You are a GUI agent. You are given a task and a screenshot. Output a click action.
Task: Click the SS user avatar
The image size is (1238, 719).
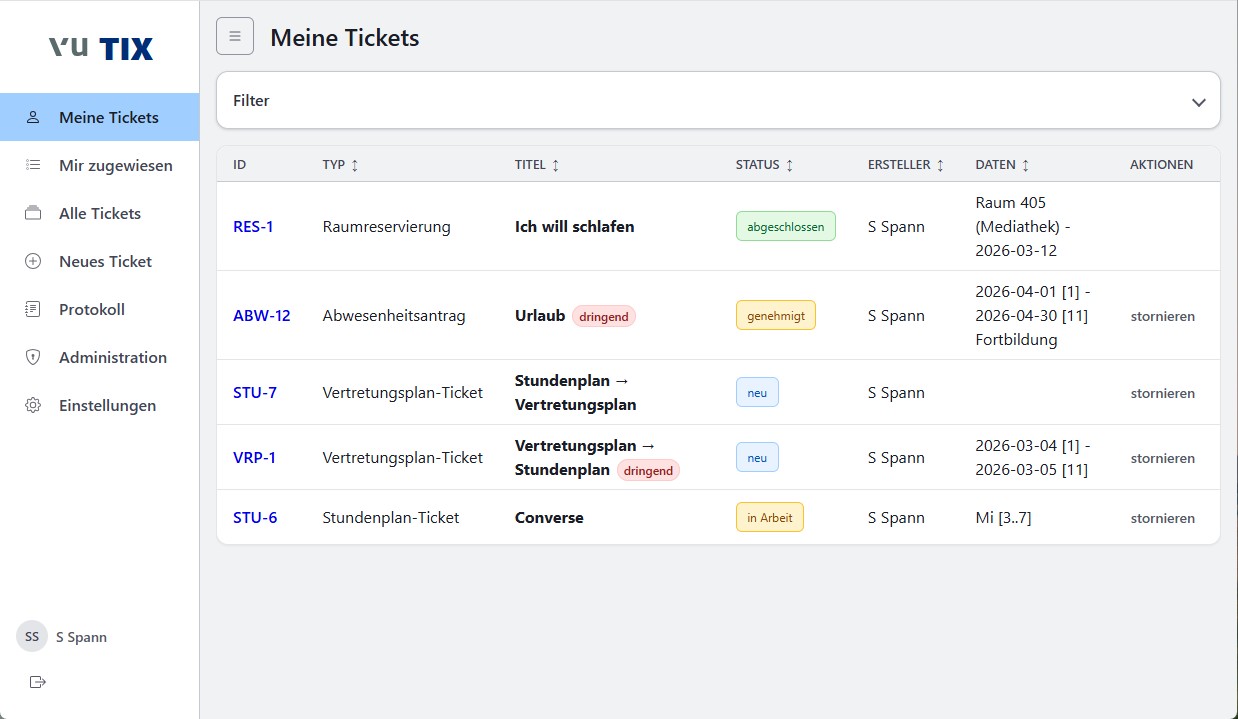coord(31,636)
